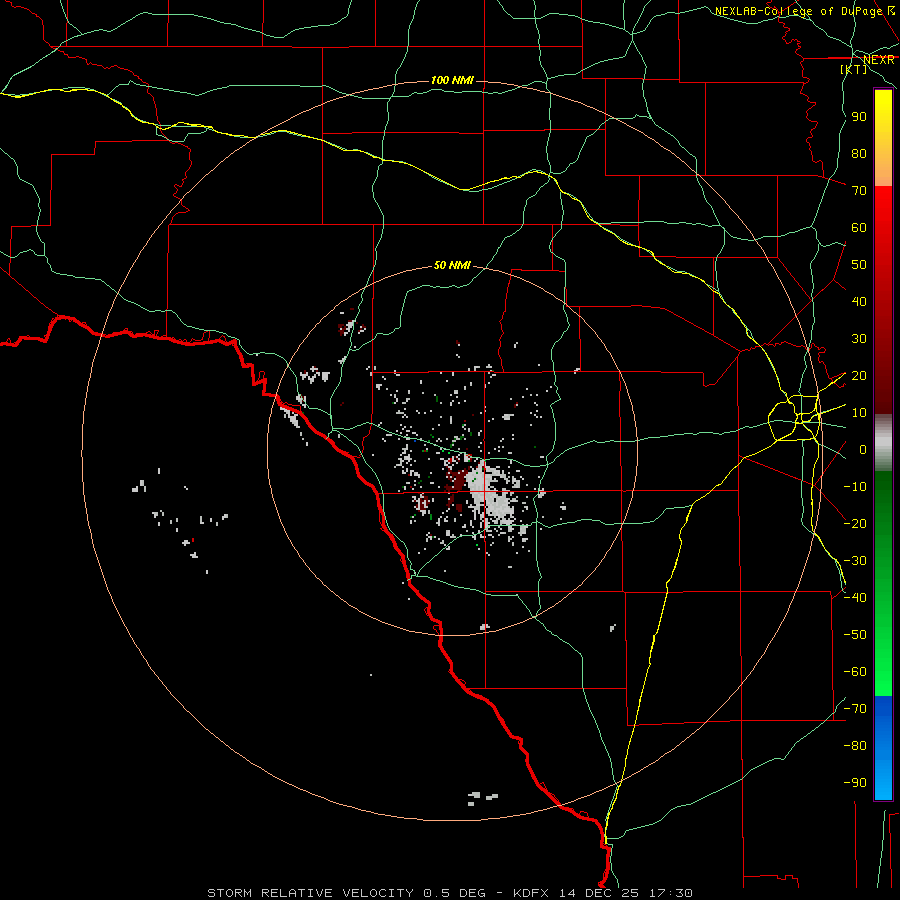
Task: Click the 100 NMI range ring label
Action: [x=452, y=80]
